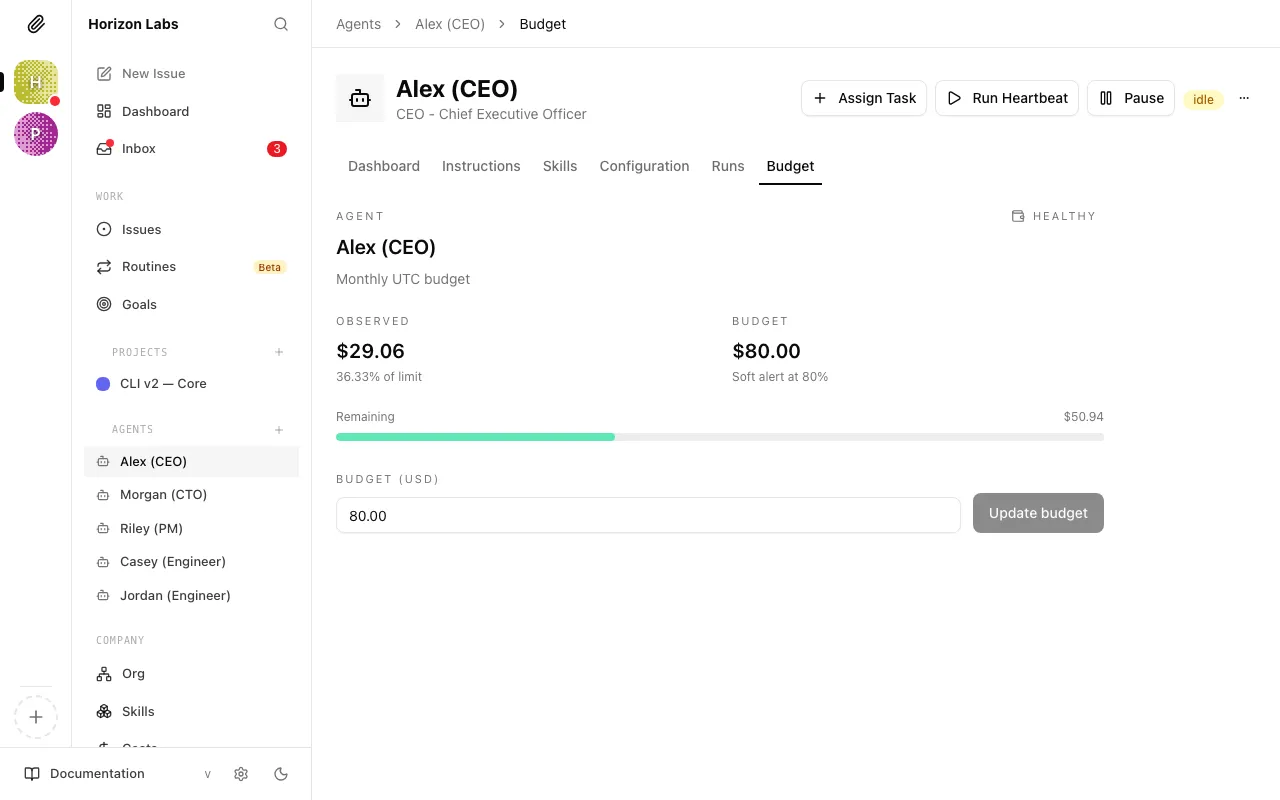Click Run Heartbeat button
The image size is (1280, 800).
click(1007, 98)
